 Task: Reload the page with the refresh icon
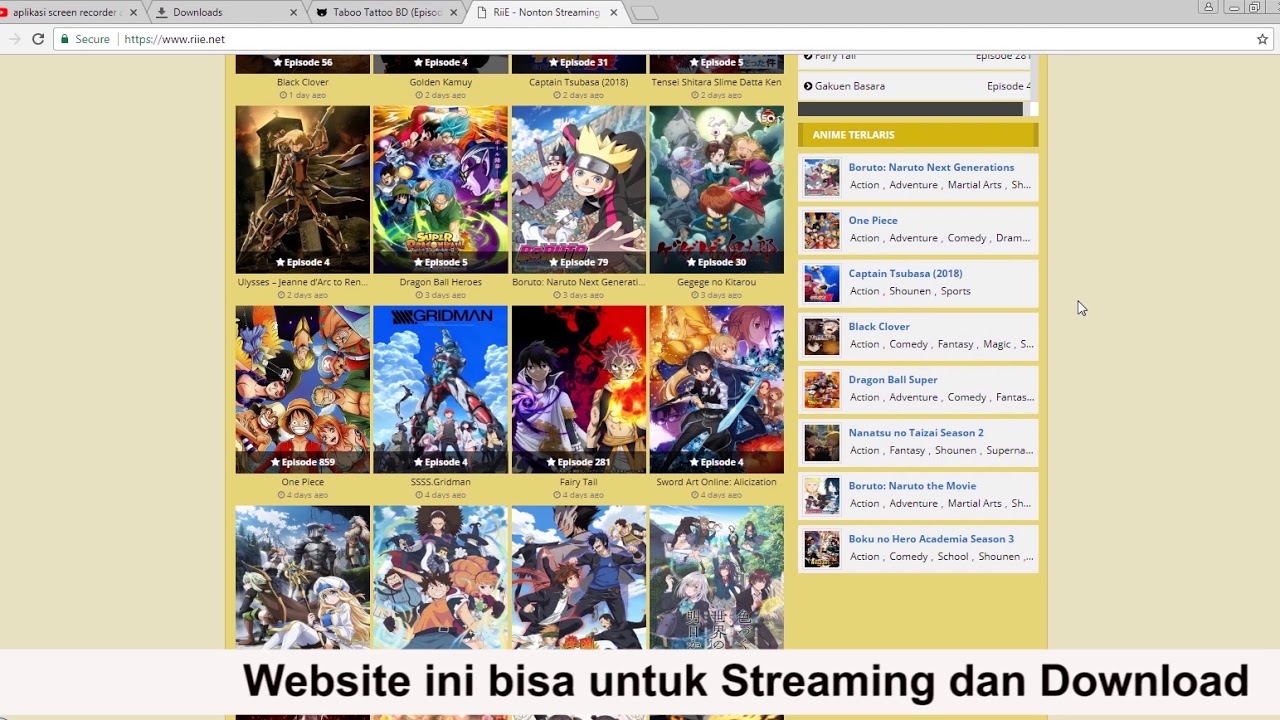tap(38, 39)
